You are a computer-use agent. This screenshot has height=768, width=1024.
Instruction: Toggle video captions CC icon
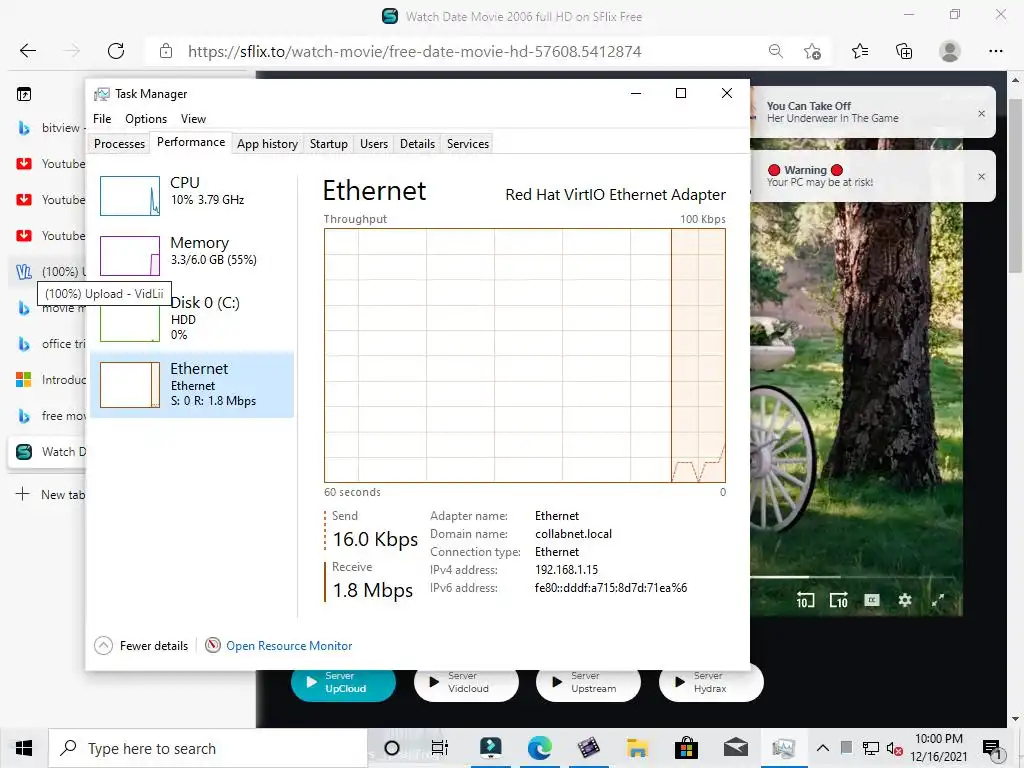click(x=872, y=600)
